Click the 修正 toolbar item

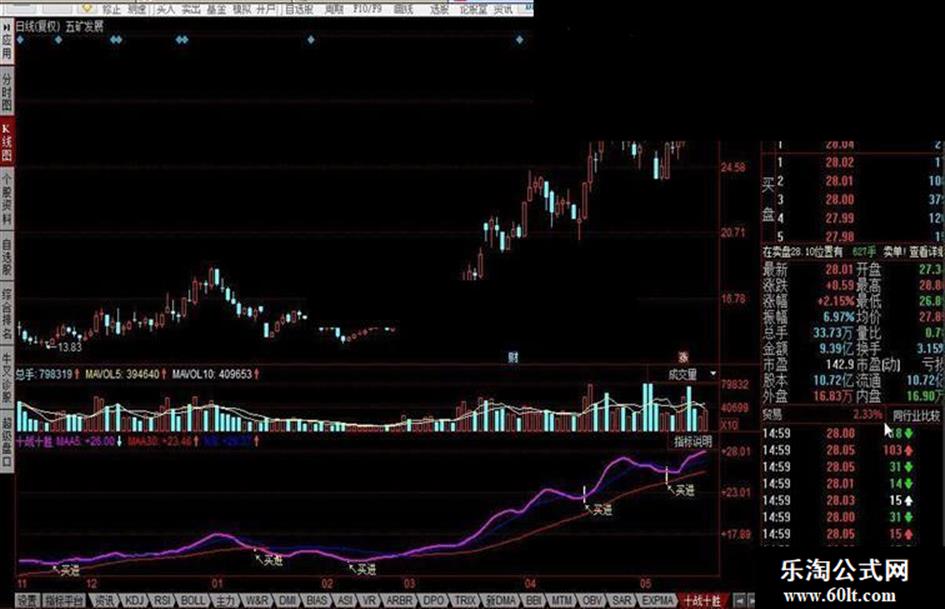110,9
